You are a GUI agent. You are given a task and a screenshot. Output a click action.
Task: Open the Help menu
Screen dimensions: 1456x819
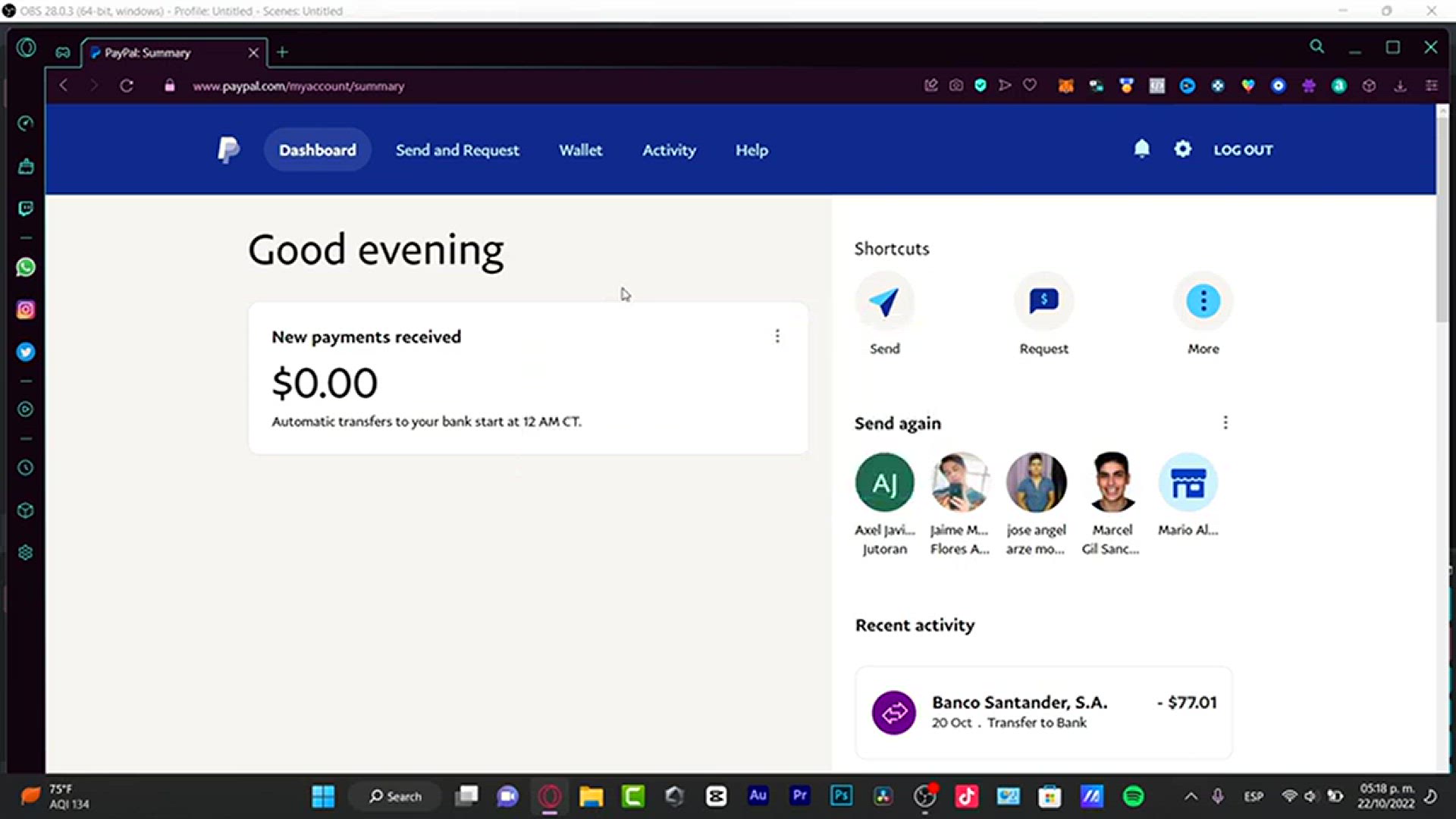[752, 150]
